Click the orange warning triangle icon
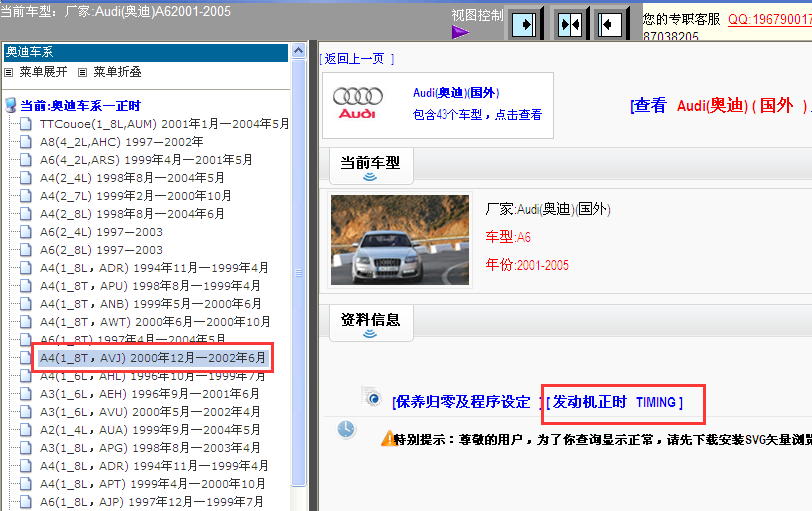Viewport: 812px width, 511px height. coord(387,439)
